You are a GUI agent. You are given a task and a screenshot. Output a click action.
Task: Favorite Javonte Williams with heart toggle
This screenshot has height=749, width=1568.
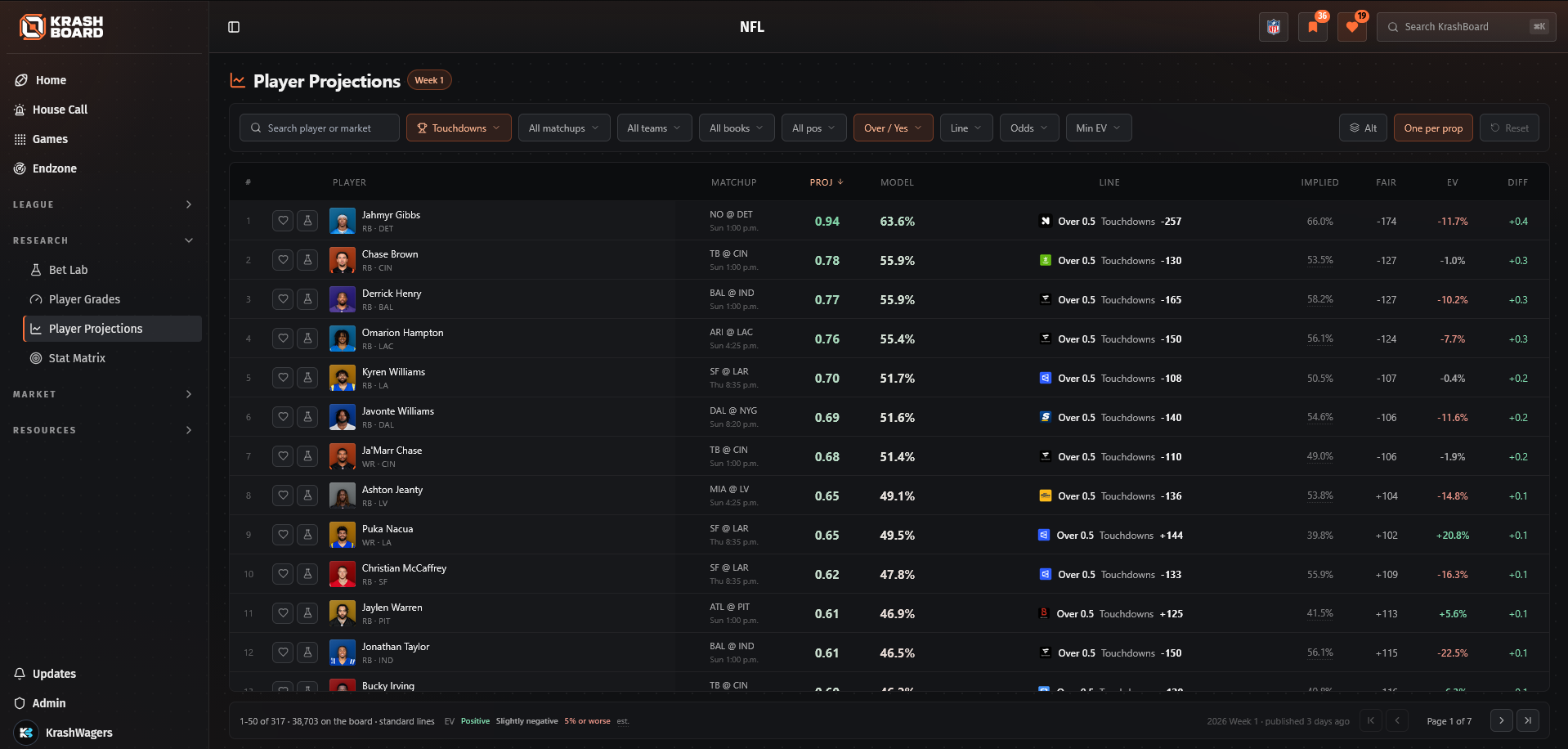pyautogui.click(x=283, y=416)
